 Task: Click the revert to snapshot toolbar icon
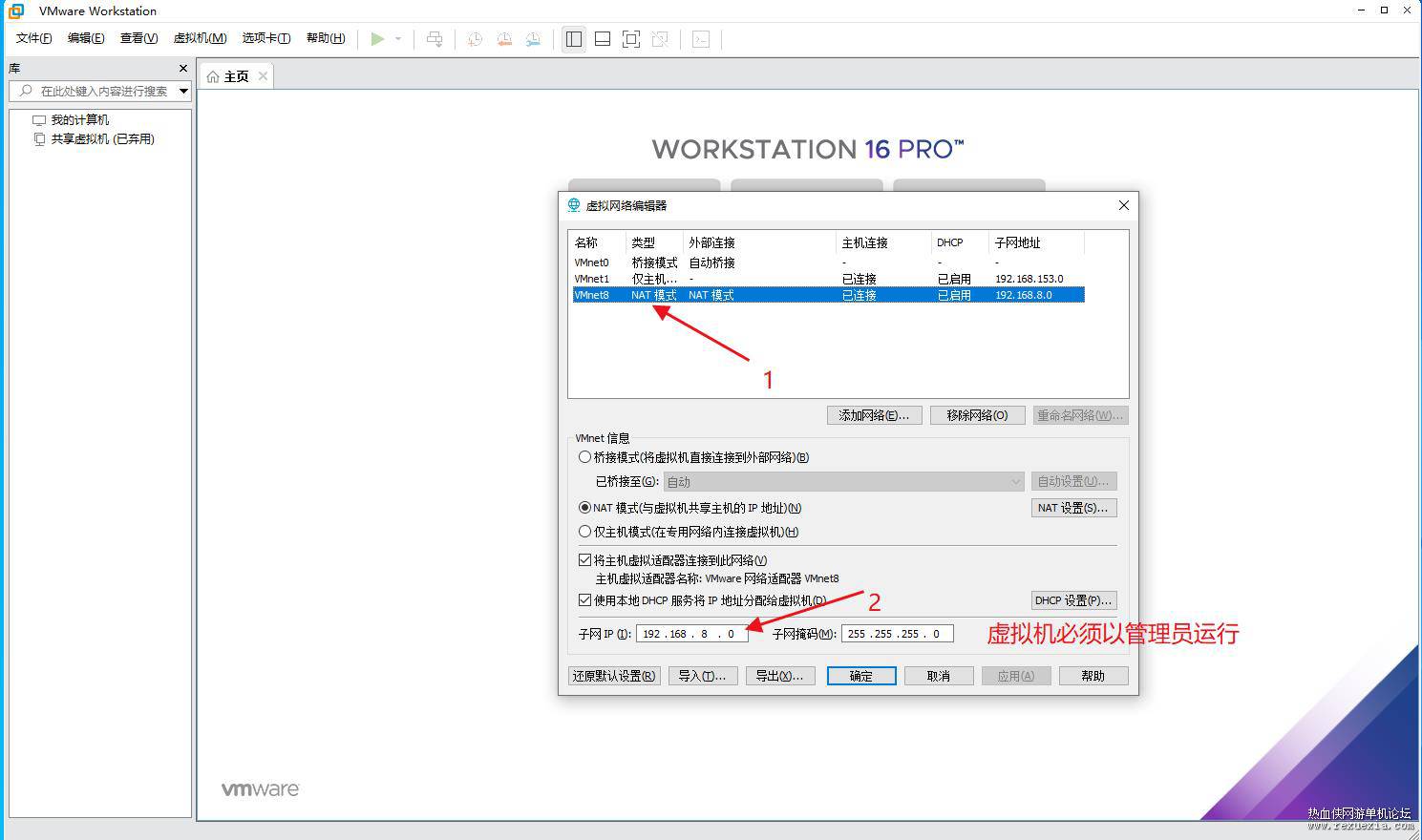[x=504, y=39]
